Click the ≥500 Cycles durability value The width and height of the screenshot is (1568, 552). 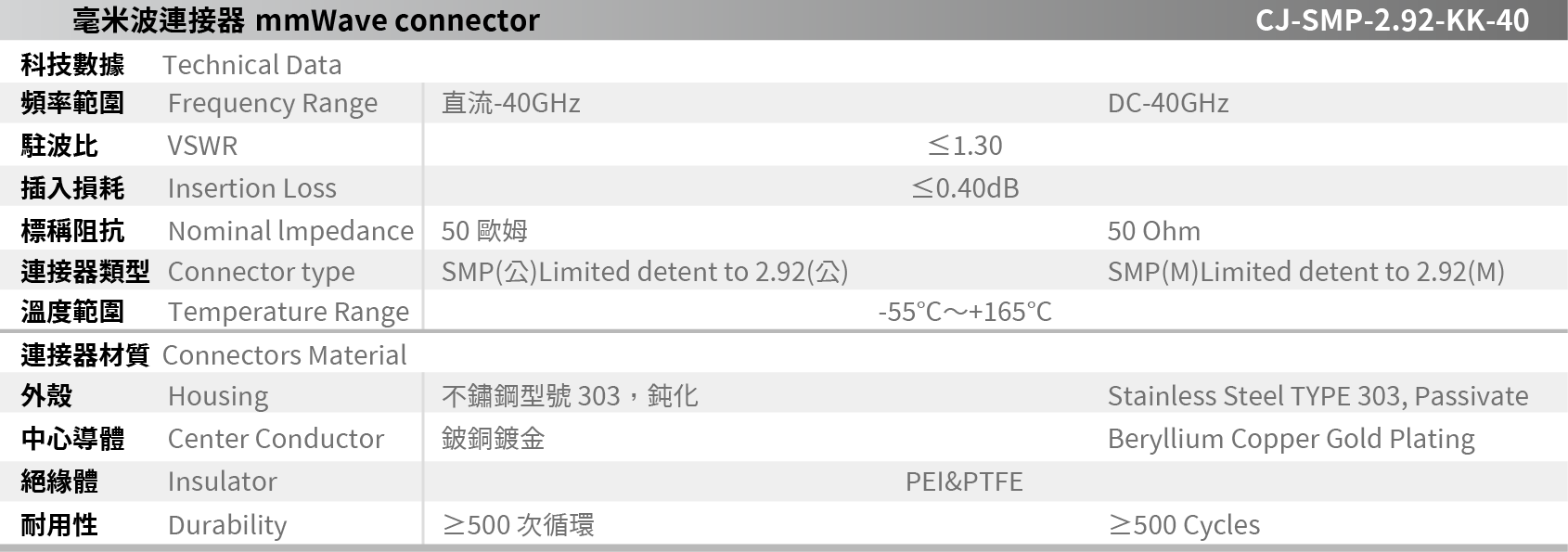click(x=1184, y=525)
